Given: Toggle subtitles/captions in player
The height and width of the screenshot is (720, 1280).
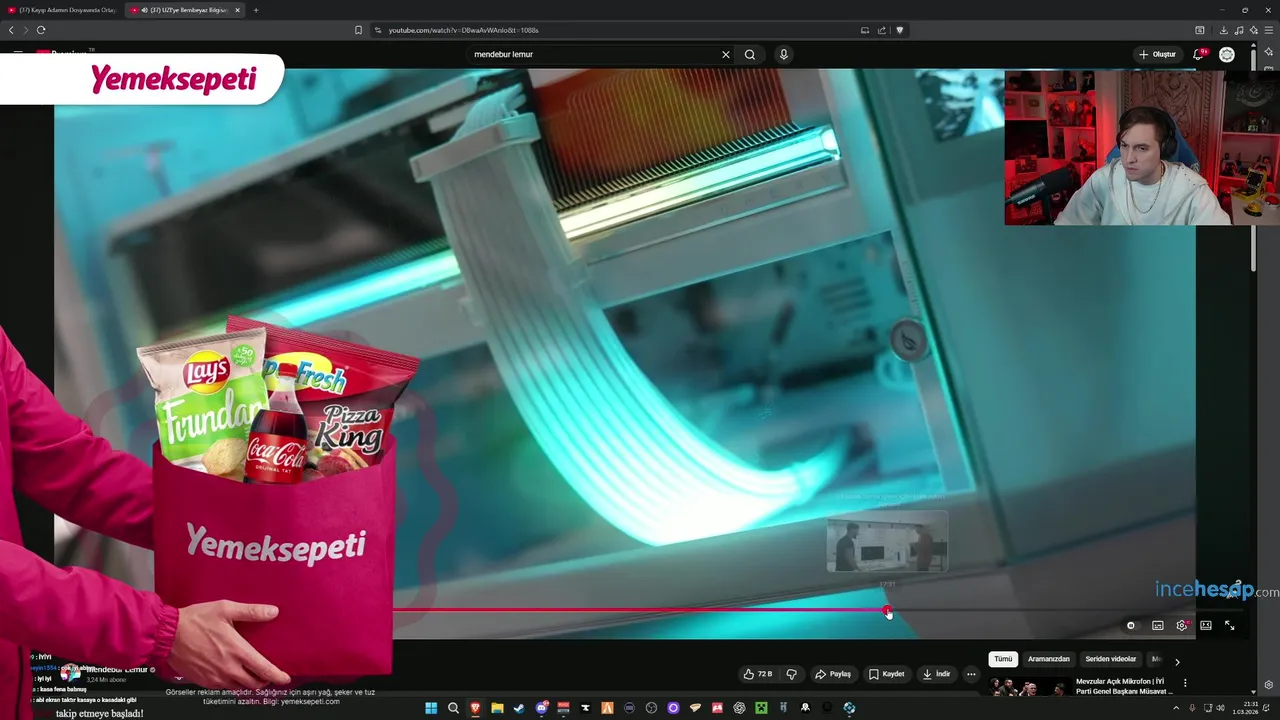Looking at the screenshot, I should [x=1158, y=626].
